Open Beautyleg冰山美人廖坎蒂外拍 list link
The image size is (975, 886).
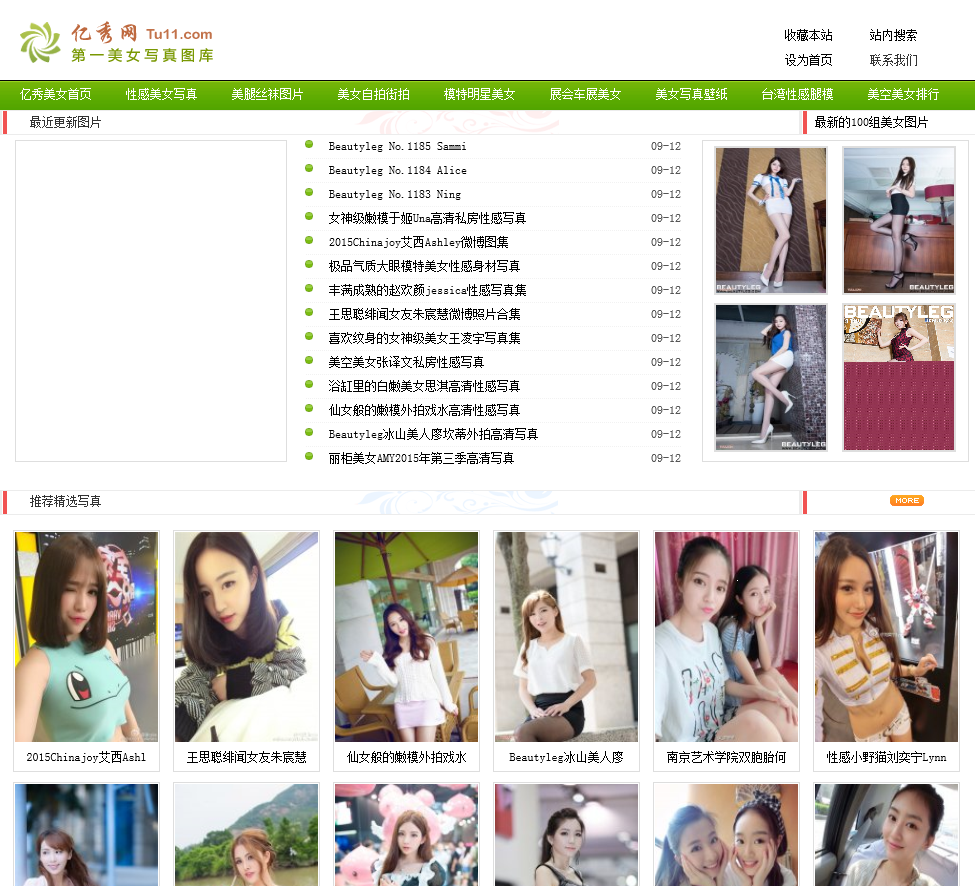tap(433, 434)
